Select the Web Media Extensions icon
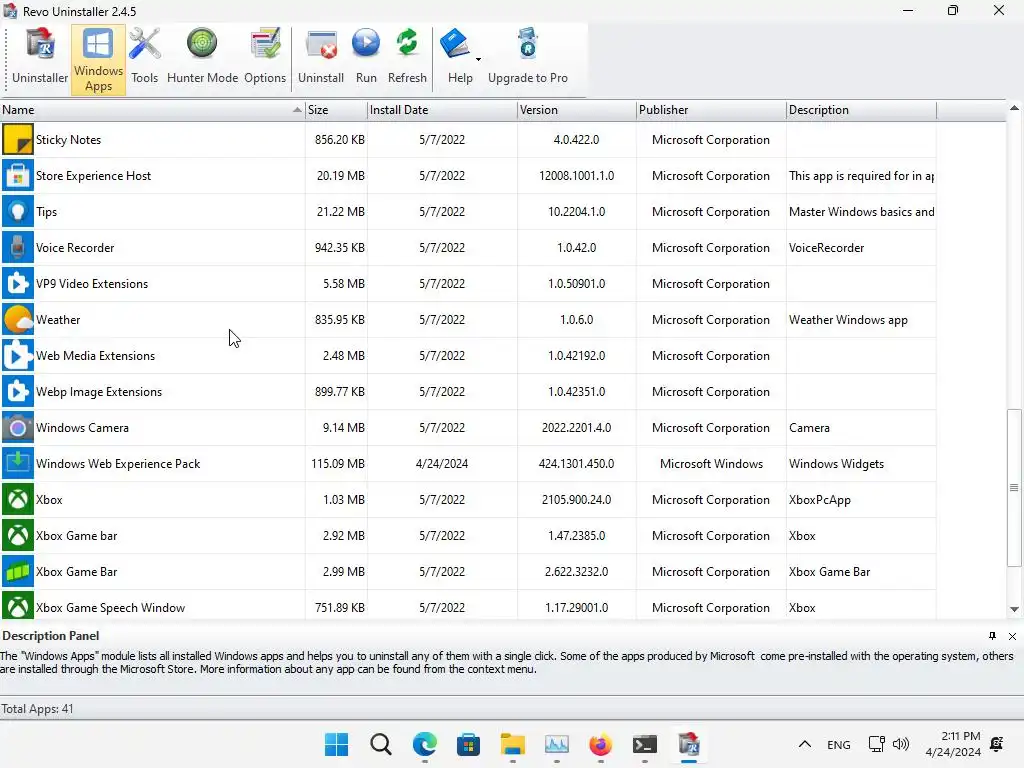Image resolution: width=1024 pixels, height=768 pixels. click(18, 355)
